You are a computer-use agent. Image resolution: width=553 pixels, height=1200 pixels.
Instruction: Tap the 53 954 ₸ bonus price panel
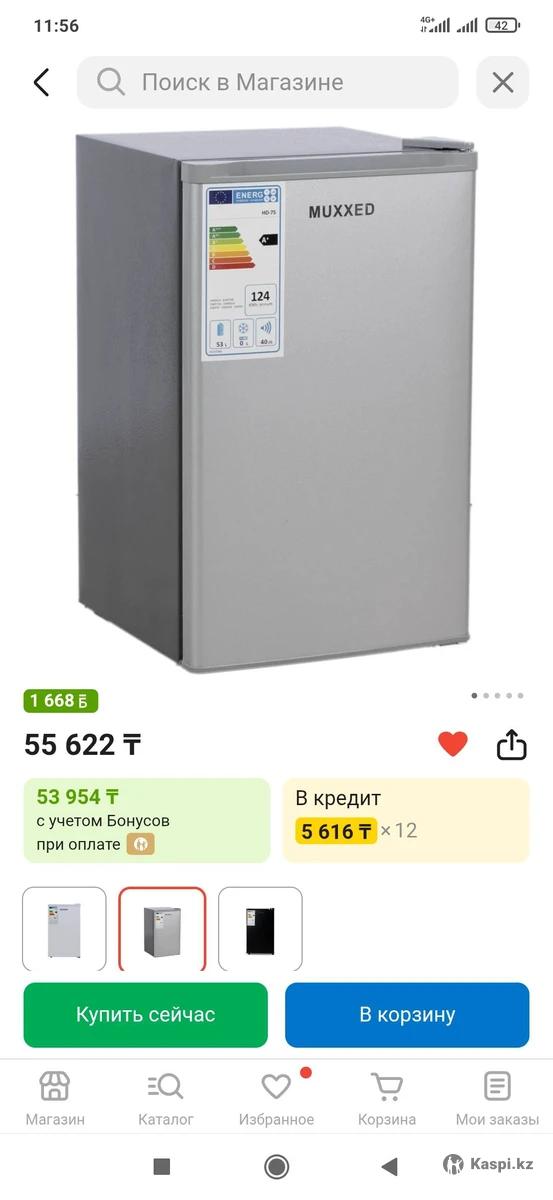(147, 820)
